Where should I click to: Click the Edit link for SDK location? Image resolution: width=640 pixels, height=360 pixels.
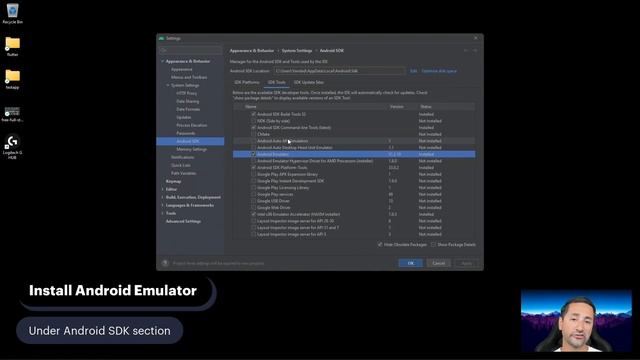tap(413, 71)
